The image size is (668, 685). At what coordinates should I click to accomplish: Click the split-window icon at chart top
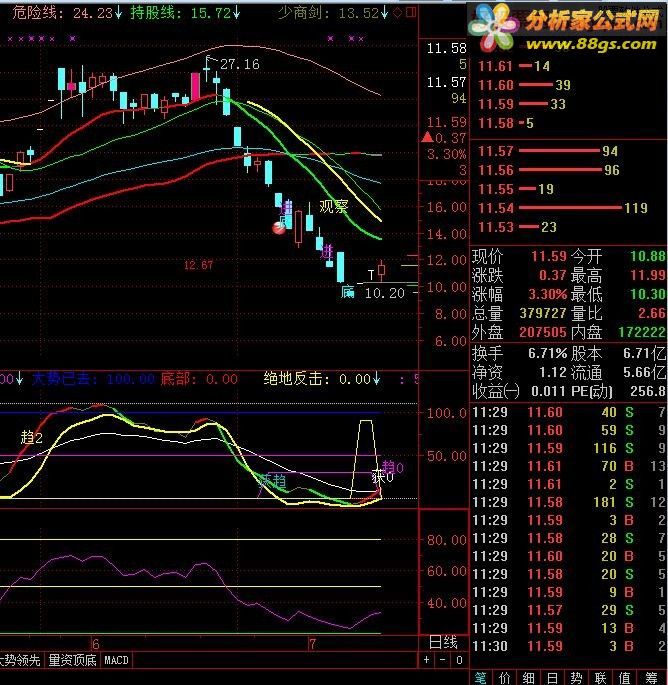pos(411,12)
